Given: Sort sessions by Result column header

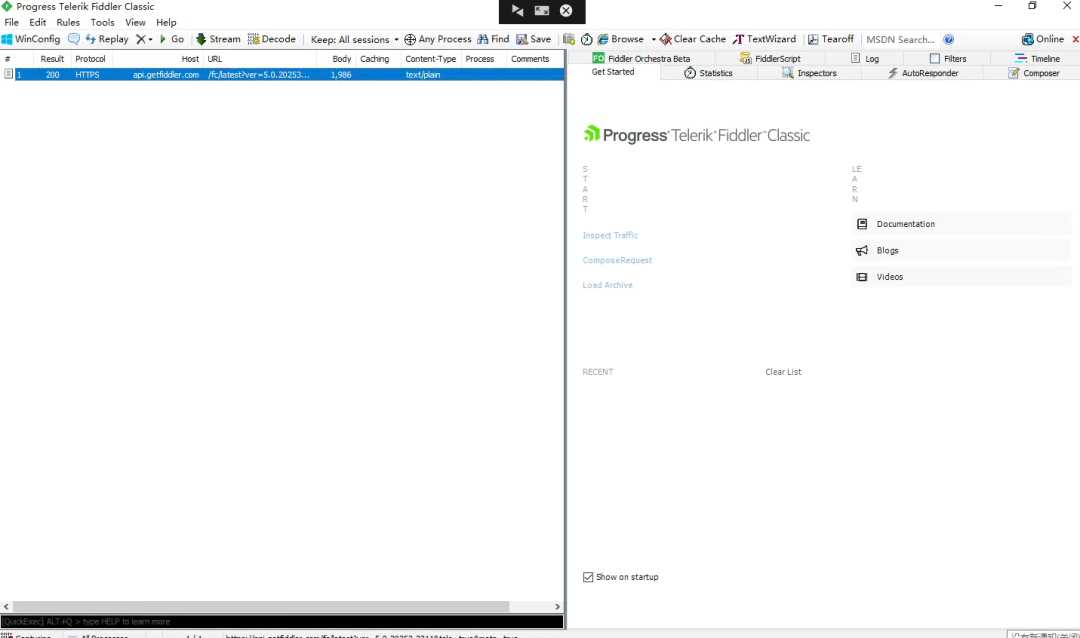Looking at the screenshot, I should (52, 59).
